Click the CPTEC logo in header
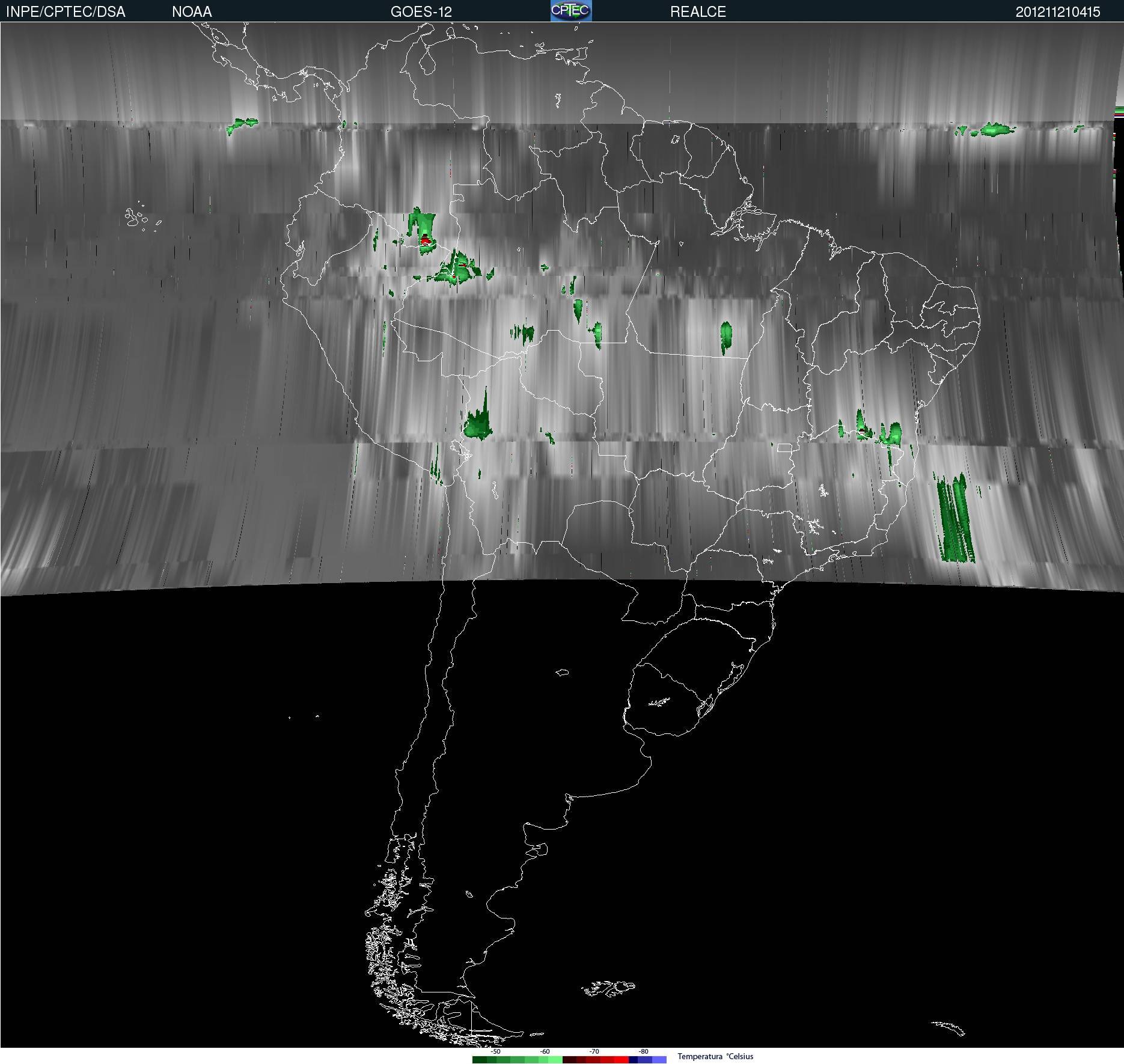Viewport: 1124px width, 1064px height. (x=571, y=11)
